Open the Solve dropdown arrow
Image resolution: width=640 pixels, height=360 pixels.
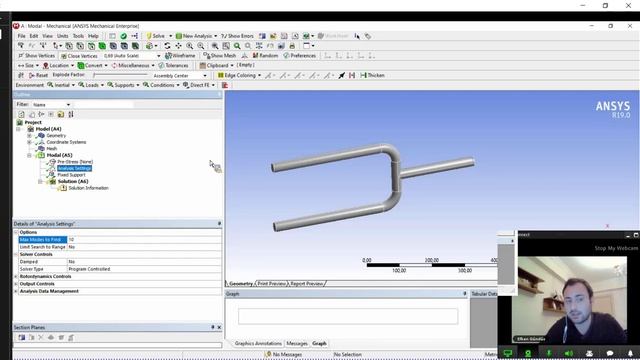171,36
